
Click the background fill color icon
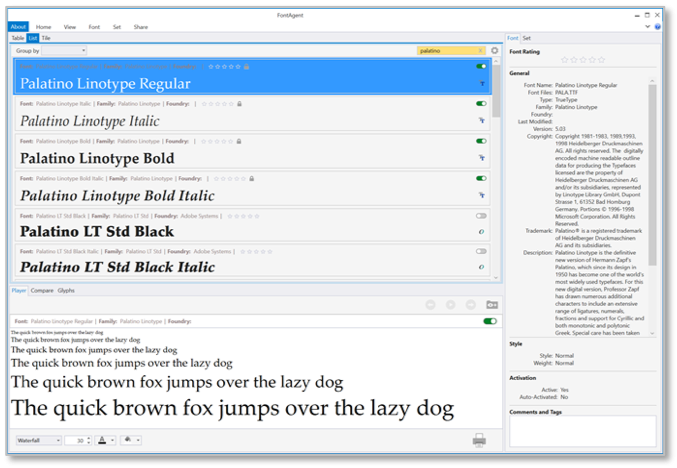tap(128, 440)
